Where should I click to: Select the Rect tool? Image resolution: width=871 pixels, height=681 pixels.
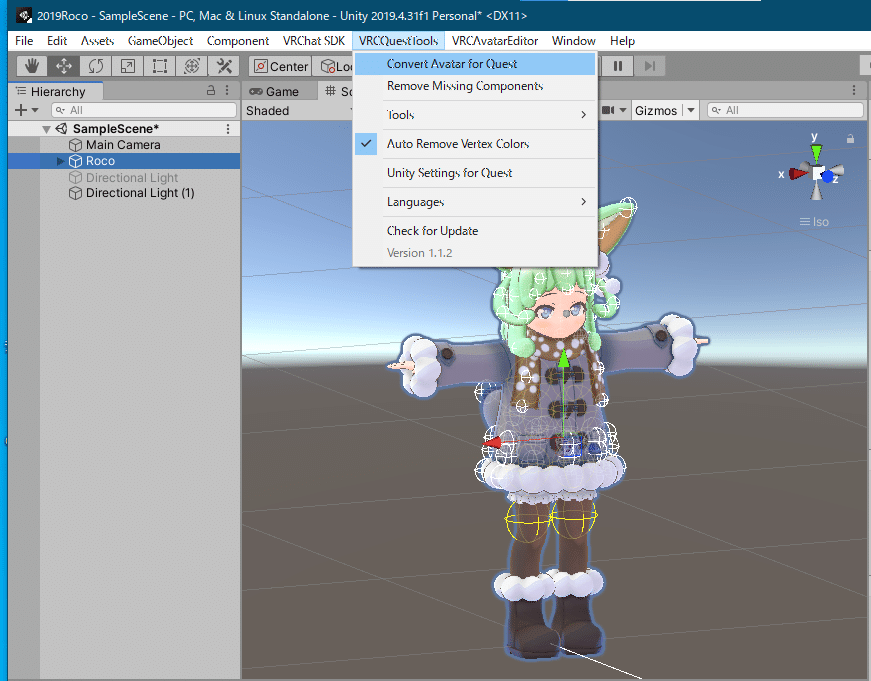pos(160,66)
